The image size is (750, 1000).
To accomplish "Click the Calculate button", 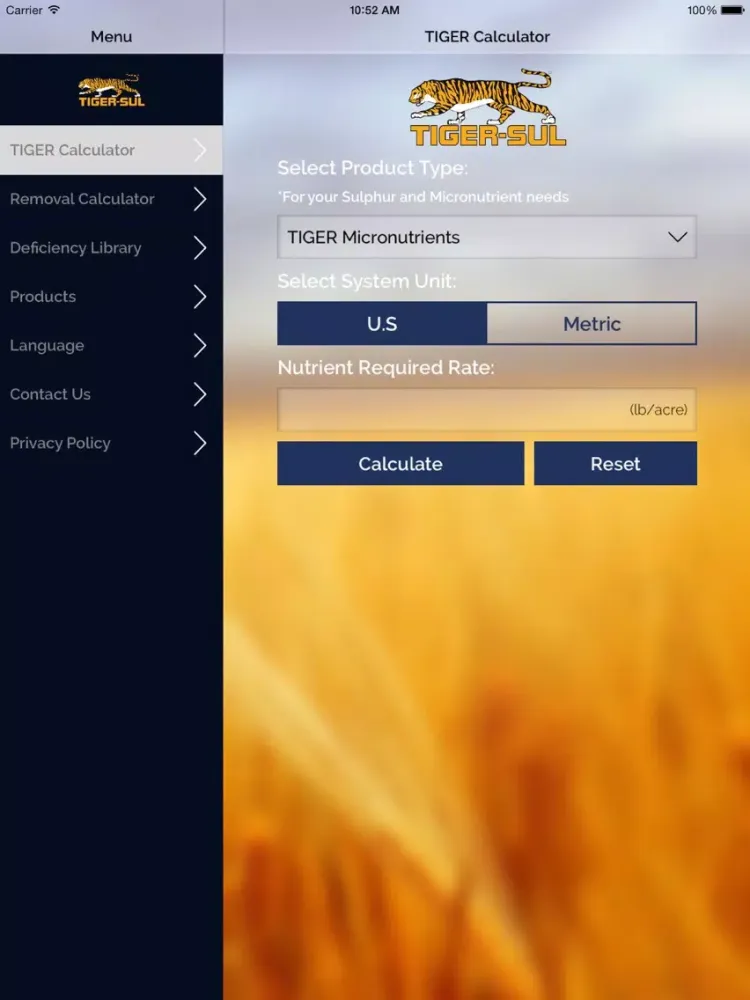I will click(x=401, y=464).
